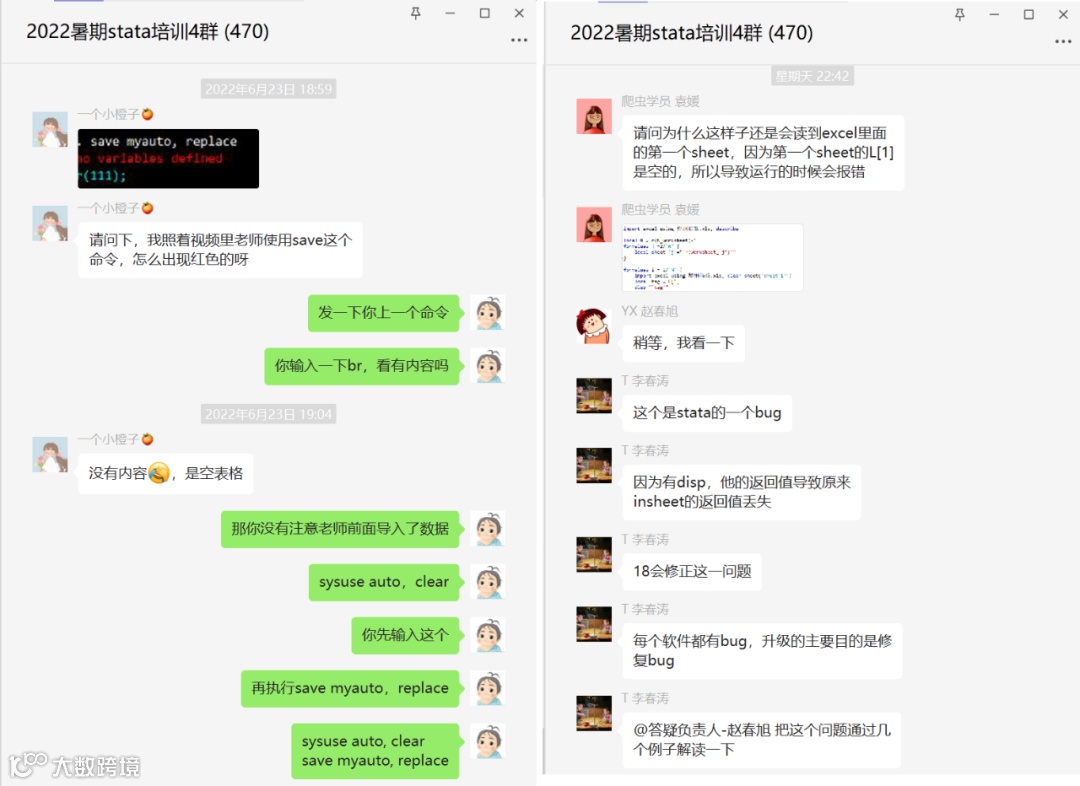1080x786 pixels.
Task: Maximize the left chat window
Action: (x=485, y=13)
